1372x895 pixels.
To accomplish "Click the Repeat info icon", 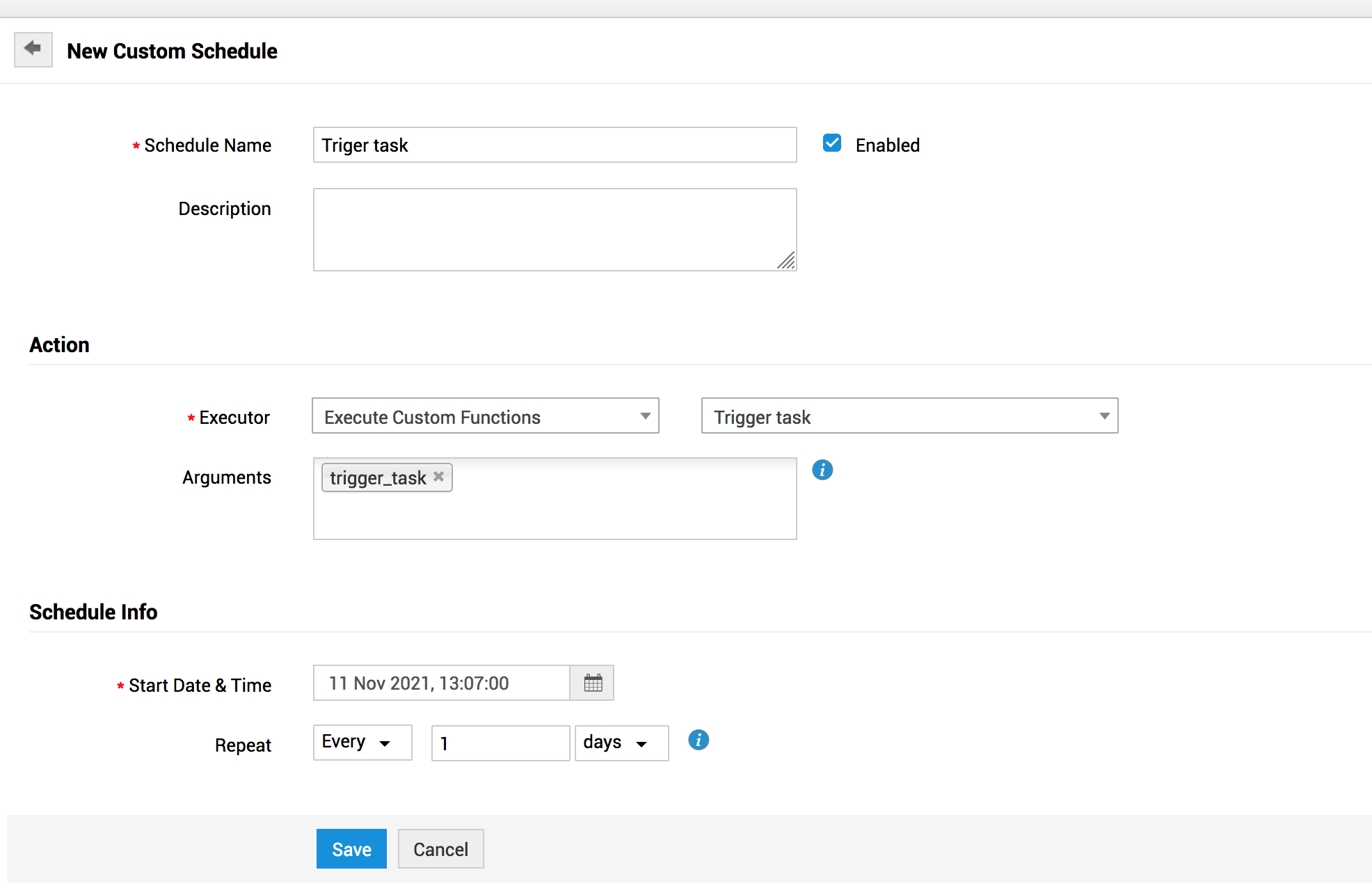I will pyautogui.click(x=698, y=740).
